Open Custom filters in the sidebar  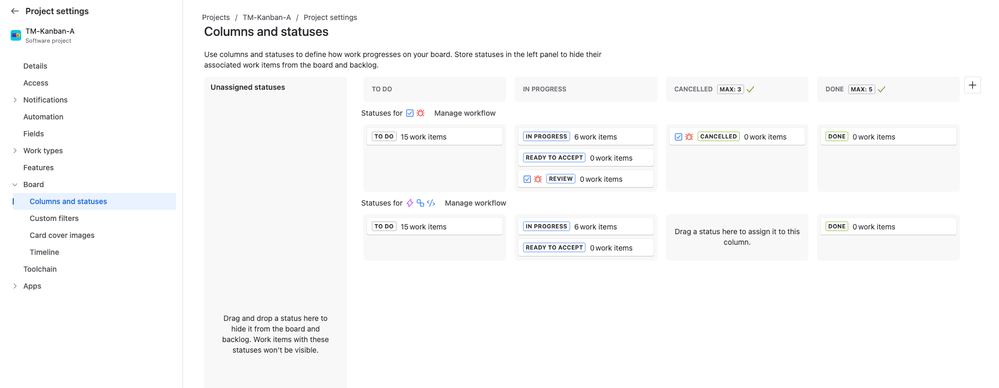tap(54, 219)
